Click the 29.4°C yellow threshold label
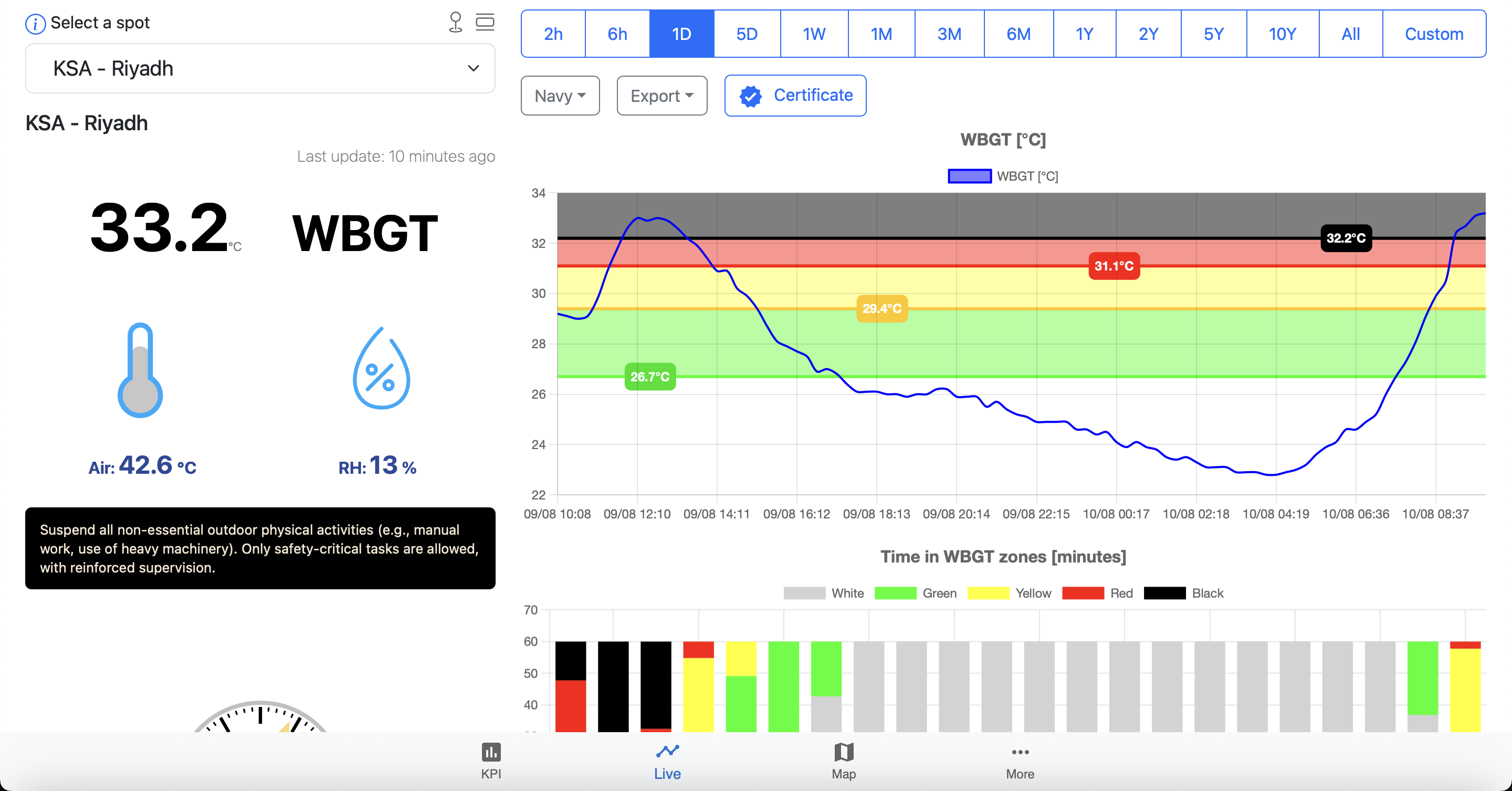The height and width of the screenshot is (791, 1512). tap(881, 308)
